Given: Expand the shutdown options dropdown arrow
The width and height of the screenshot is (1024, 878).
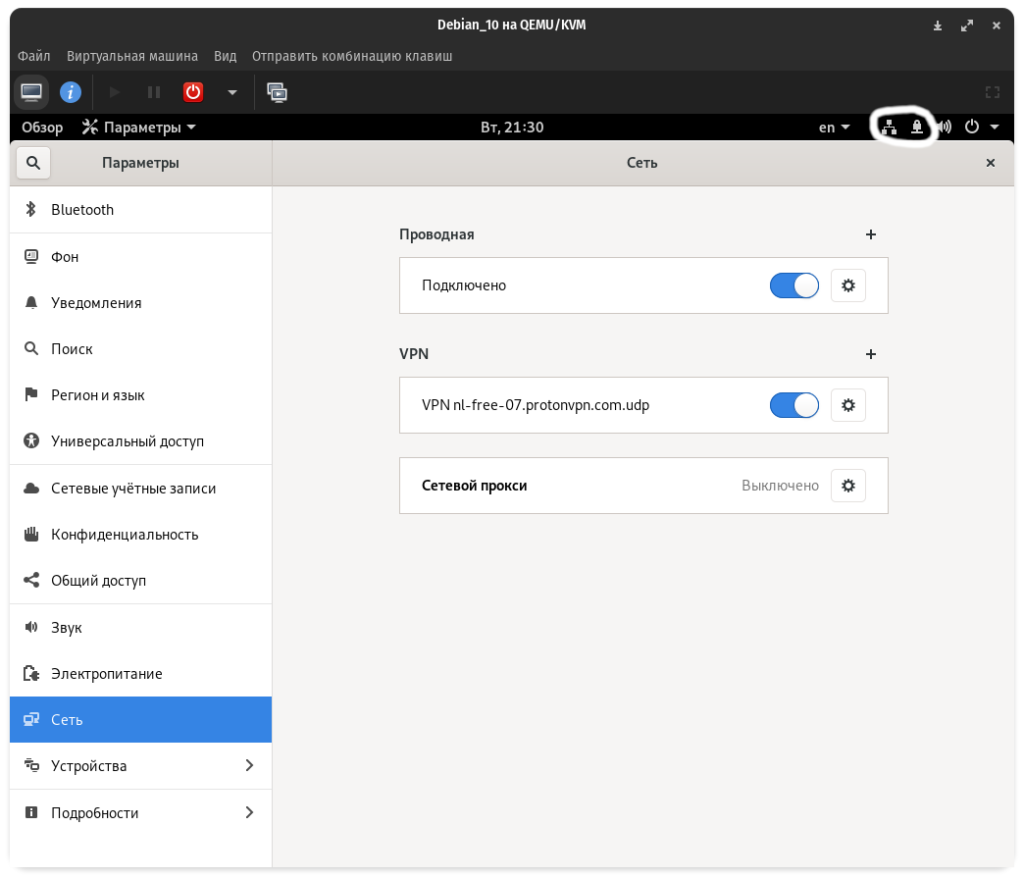Looking at the screenshot, I should 232,92.
